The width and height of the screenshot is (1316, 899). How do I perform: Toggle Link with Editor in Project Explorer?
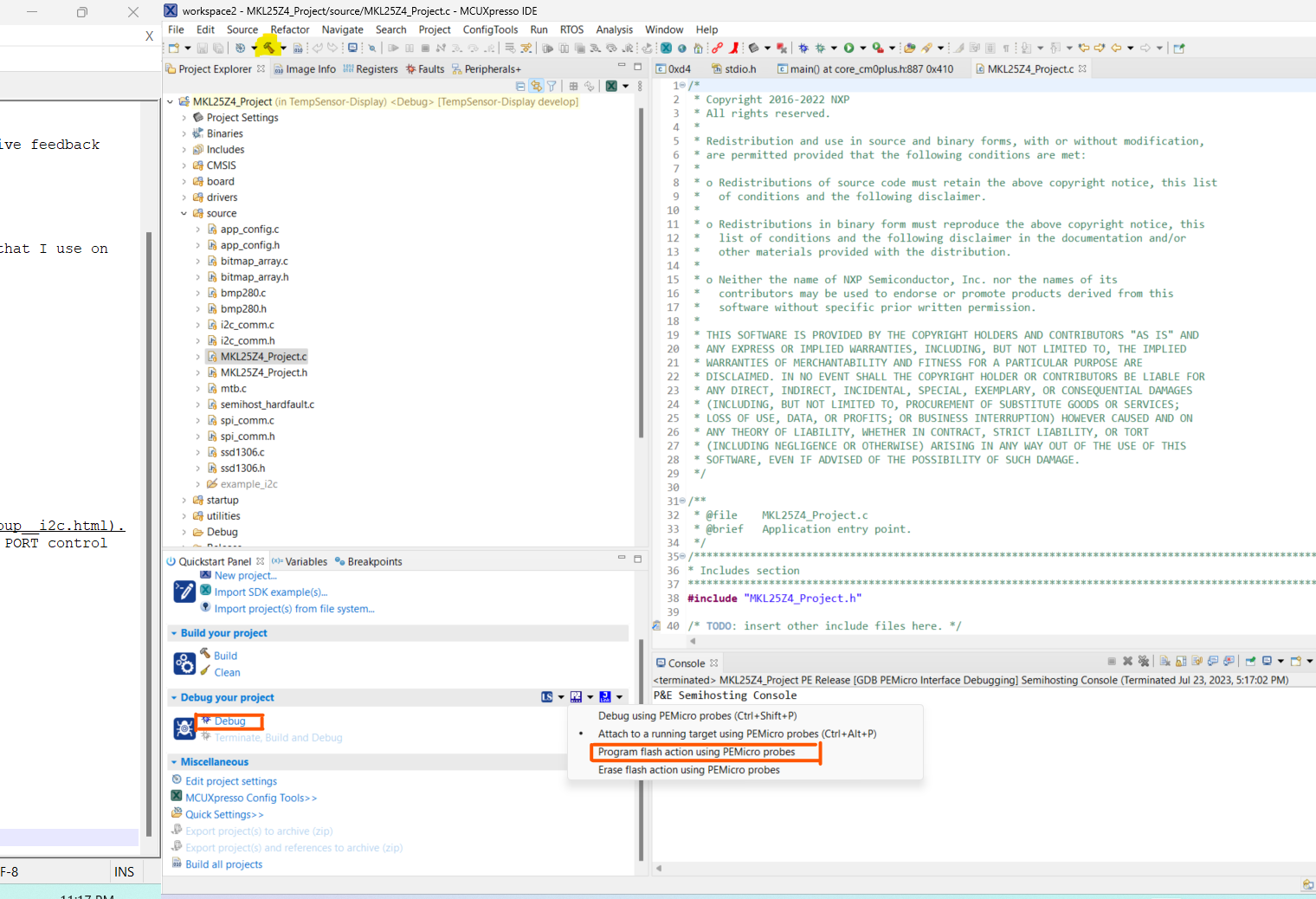click(536, 86)
